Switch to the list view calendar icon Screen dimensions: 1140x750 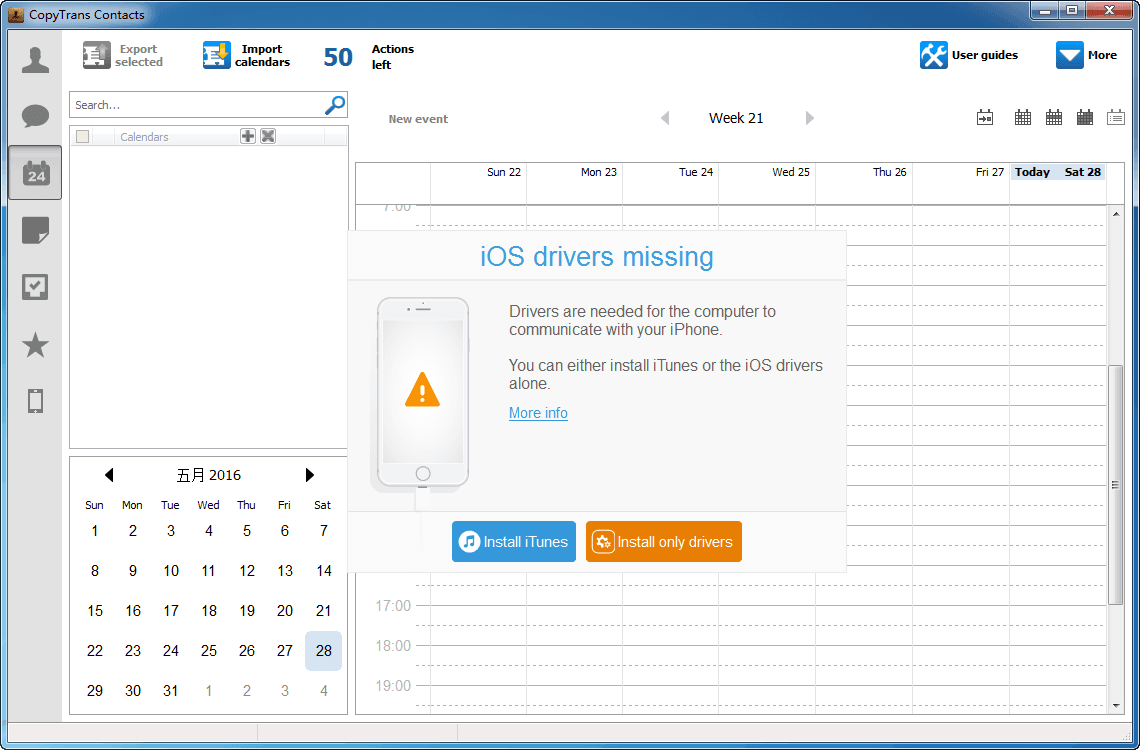(x=1116, y=118)
